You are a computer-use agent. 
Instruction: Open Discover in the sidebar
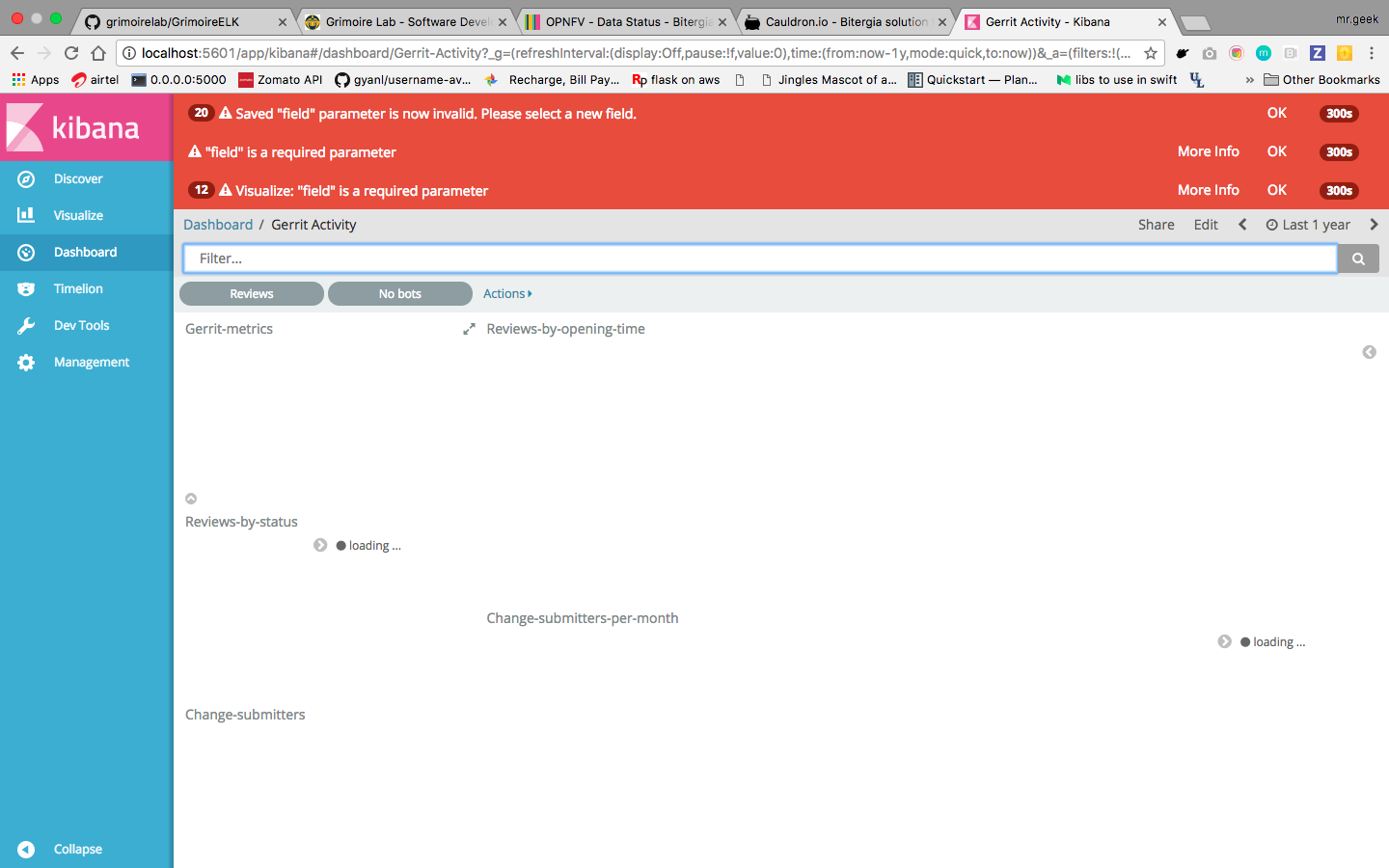click(x=78, y=179)
